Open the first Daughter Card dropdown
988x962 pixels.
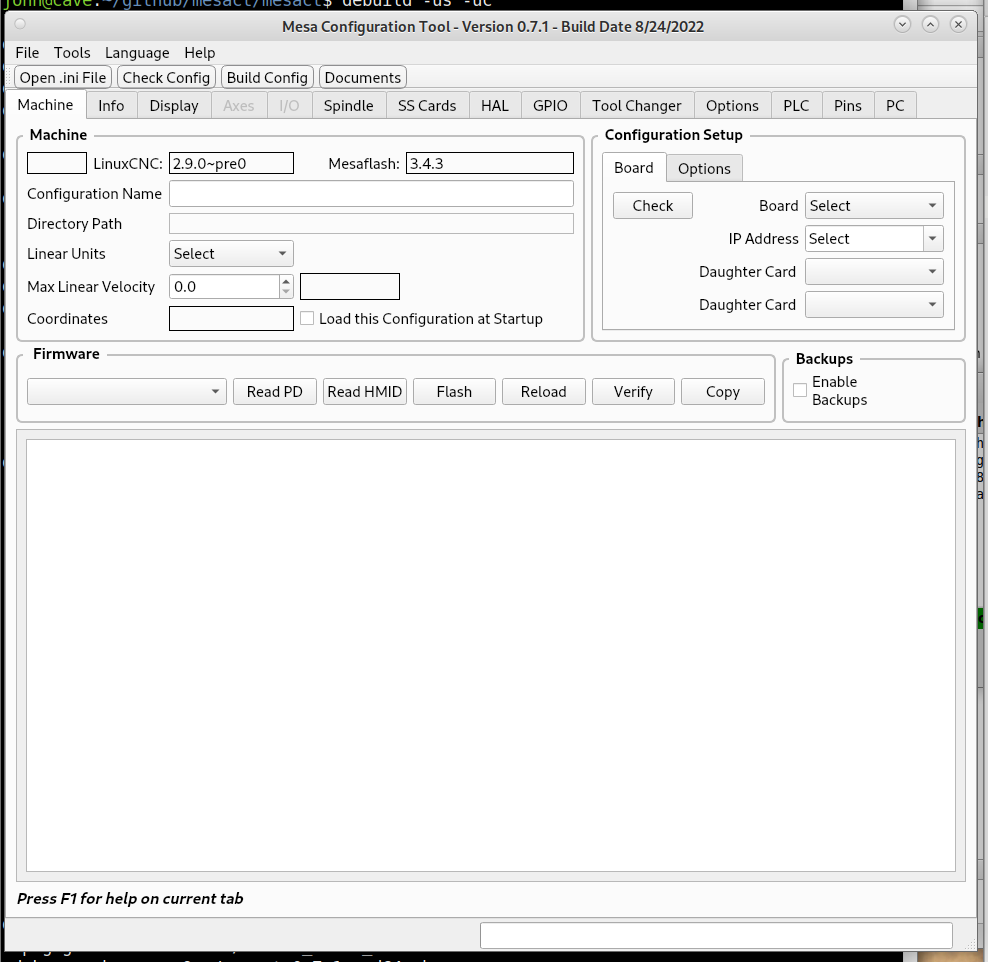pos(874,272)
